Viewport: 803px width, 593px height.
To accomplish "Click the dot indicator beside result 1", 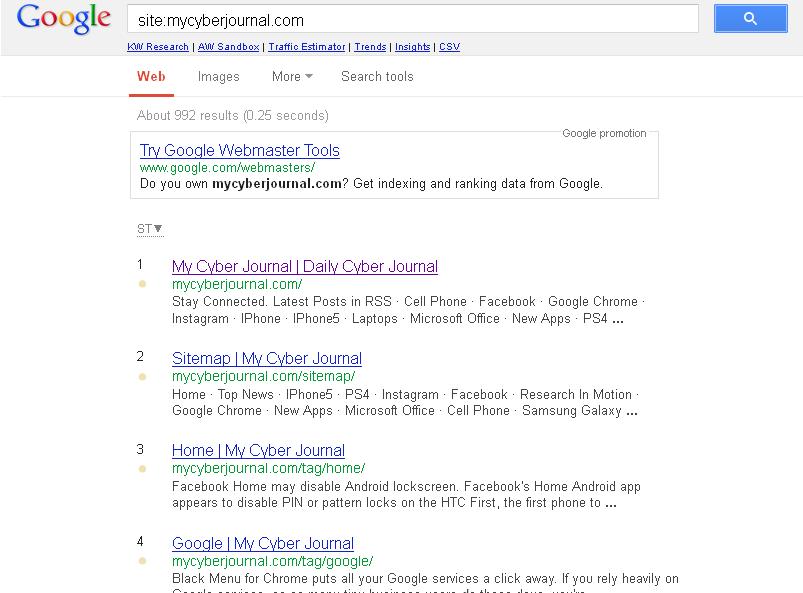I will (x=142, y=284).
